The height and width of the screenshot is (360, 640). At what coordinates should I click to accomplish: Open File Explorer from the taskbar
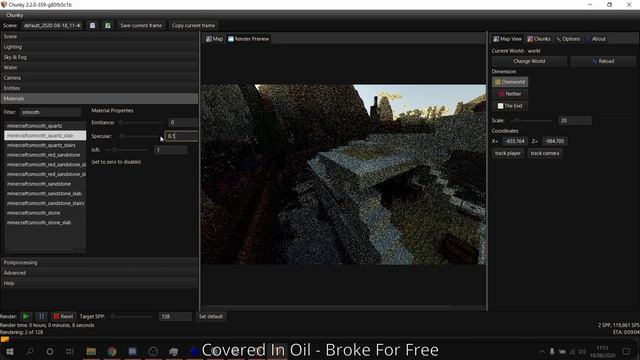(91, 351)
